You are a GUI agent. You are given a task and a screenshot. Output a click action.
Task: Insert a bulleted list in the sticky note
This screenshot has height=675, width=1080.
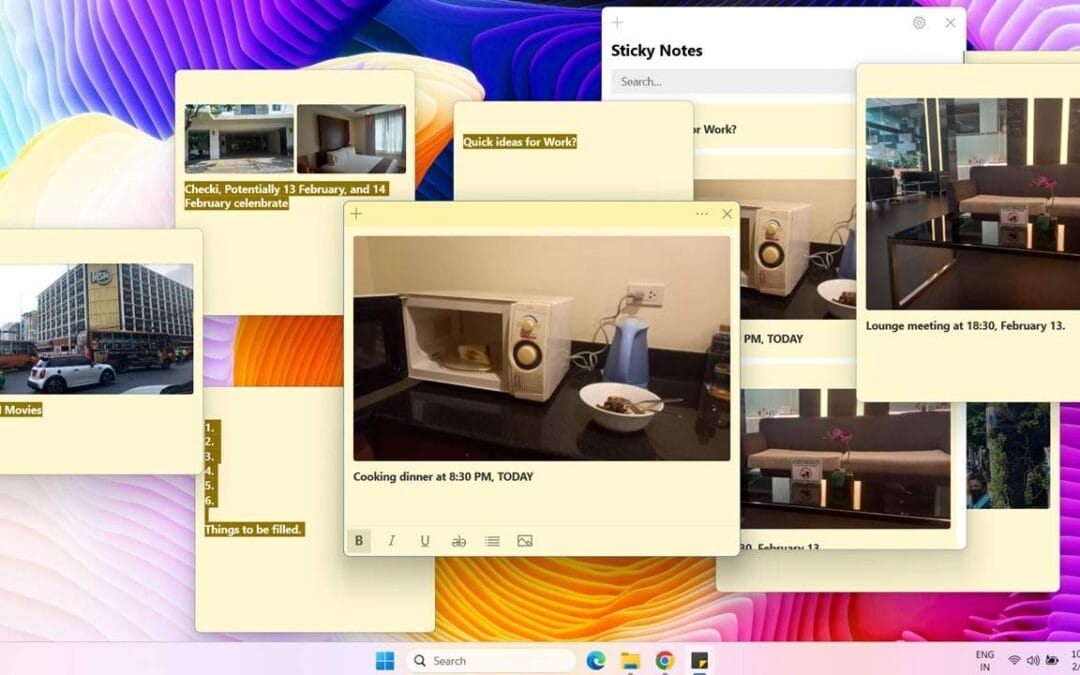491,540
